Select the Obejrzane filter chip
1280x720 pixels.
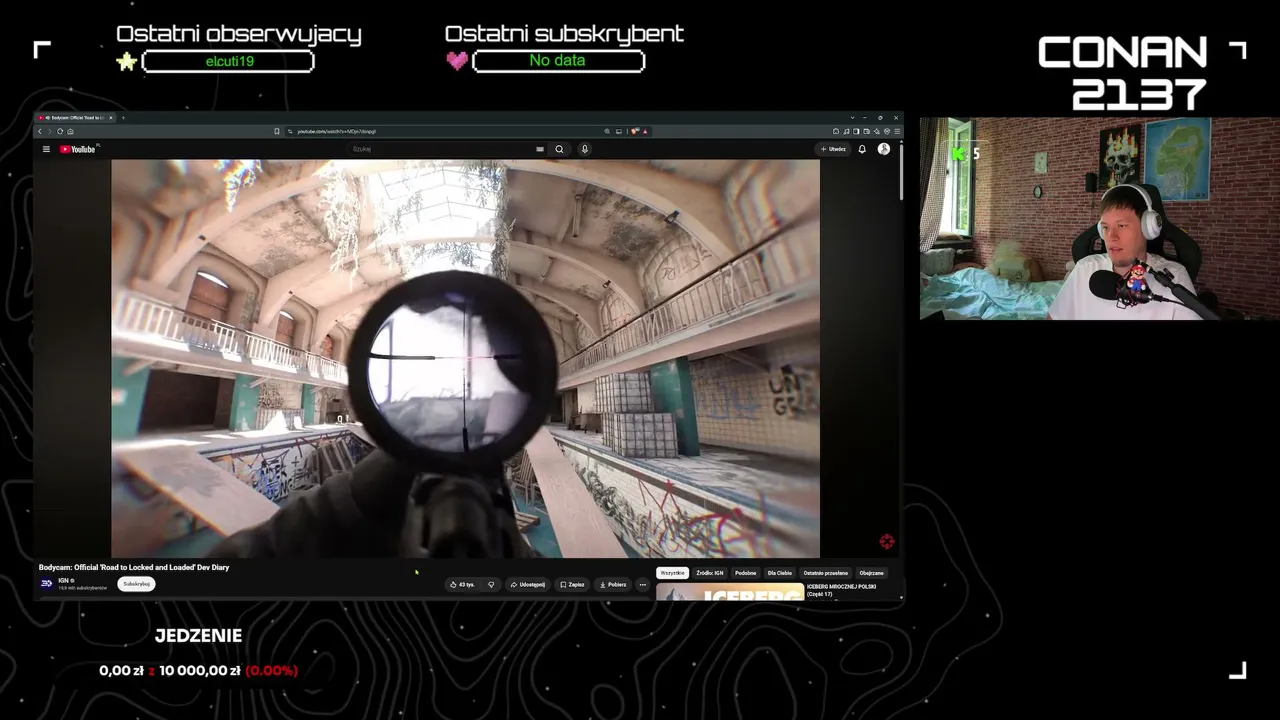point(871,573)
